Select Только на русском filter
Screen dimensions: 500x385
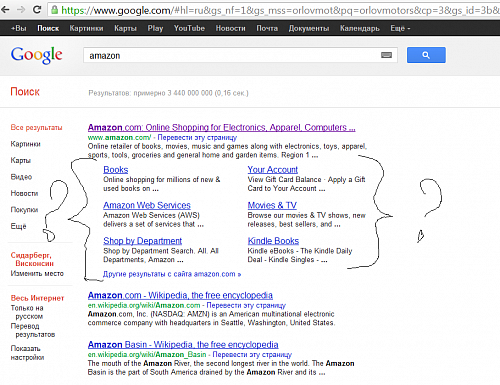tap(27, 312)
